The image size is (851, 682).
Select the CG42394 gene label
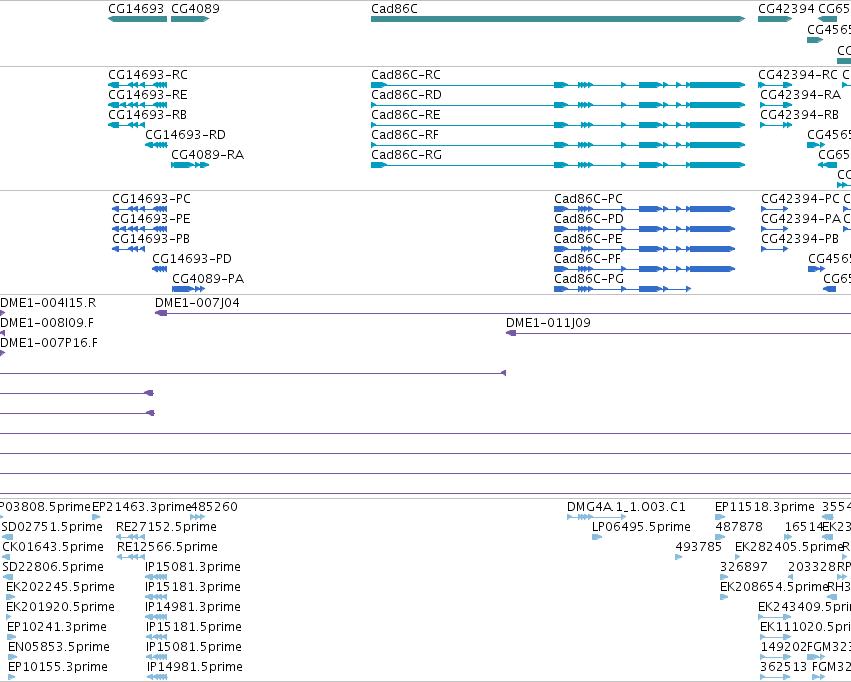(786, 9)
